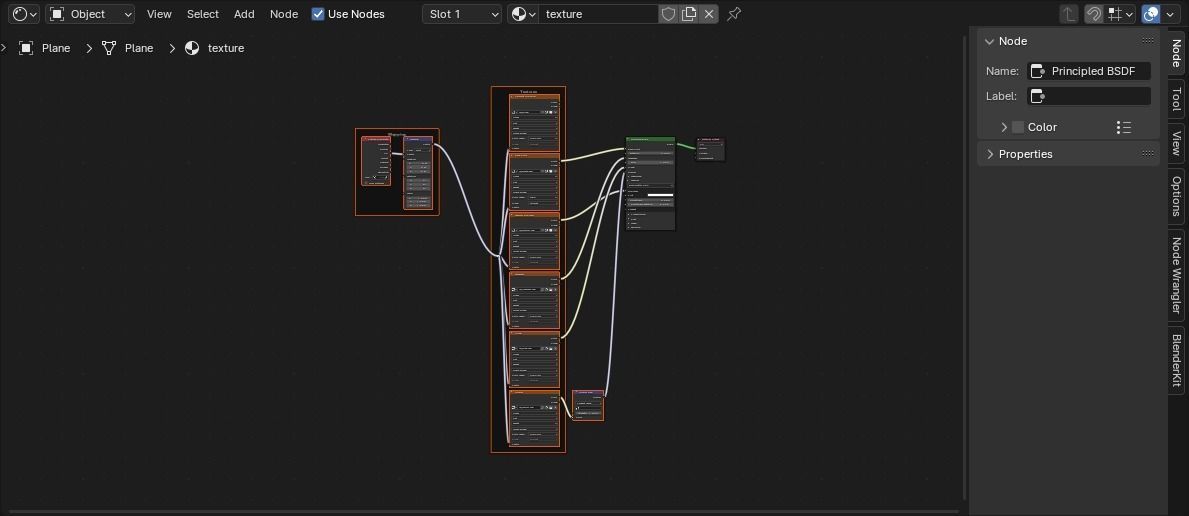Screen dimensions: 1189x516
Task: Select the small Normal Map node
Action: tap(588, 405)
